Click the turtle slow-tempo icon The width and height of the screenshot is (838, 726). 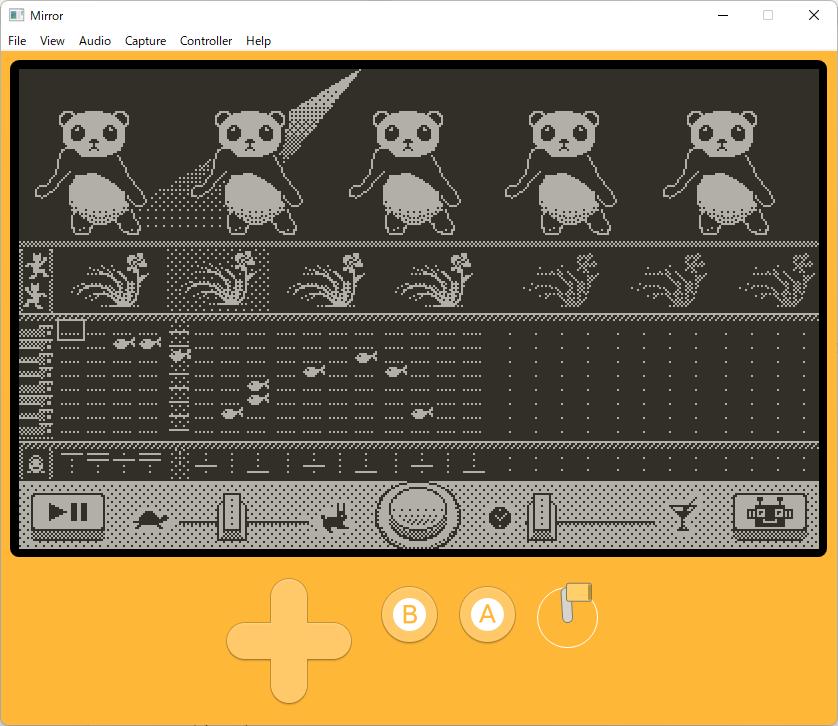(x=151, y=519)
